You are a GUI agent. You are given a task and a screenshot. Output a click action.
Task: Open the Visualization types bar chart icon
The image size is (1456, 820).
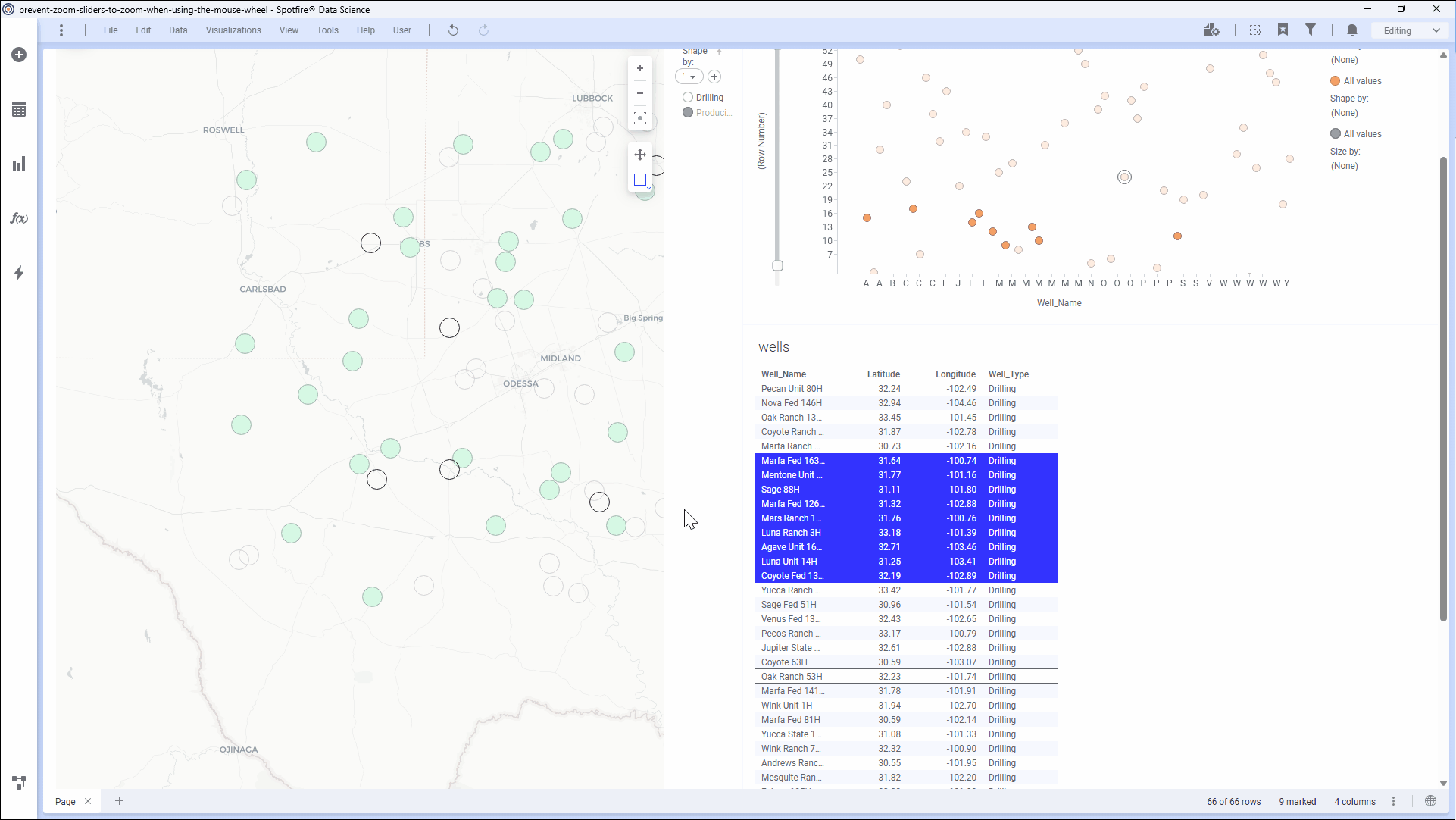pos(19,164)
